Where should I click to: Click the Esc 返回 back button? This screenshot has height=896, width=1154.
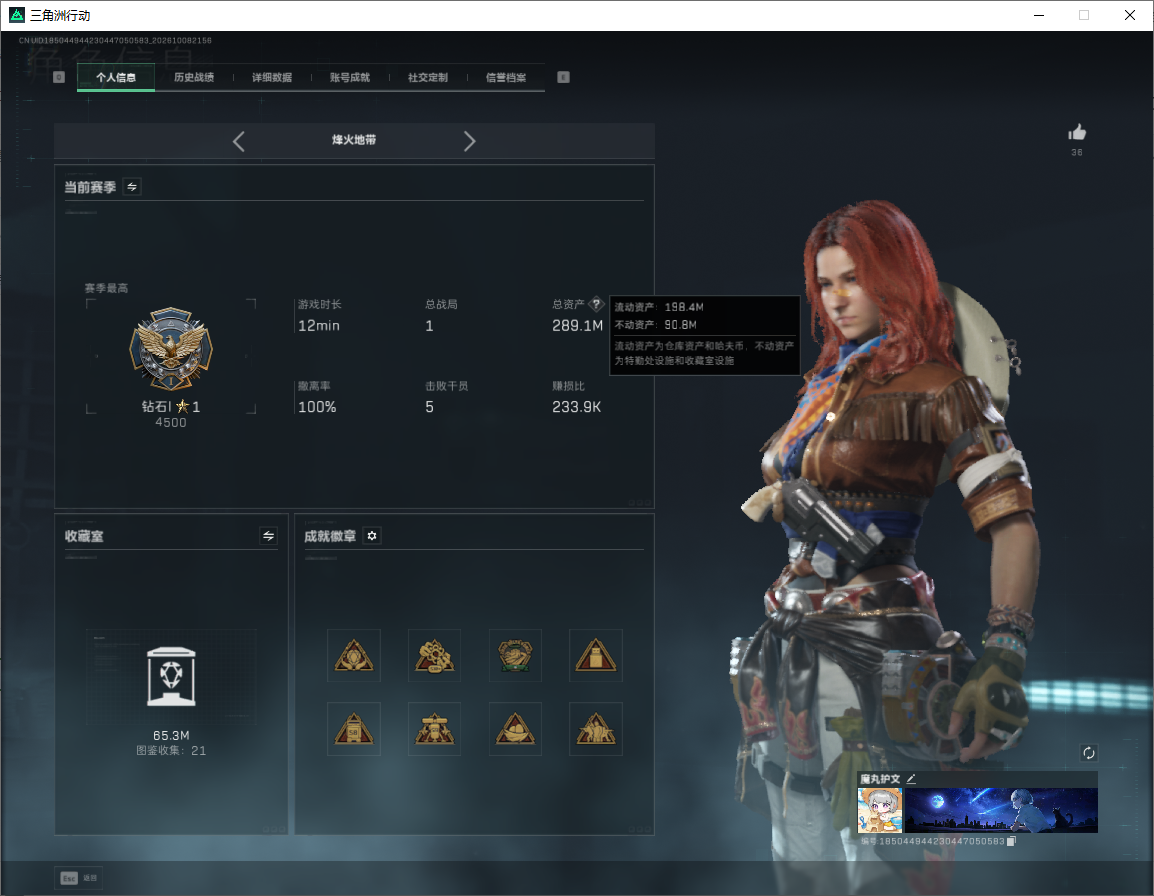(79, 878)
